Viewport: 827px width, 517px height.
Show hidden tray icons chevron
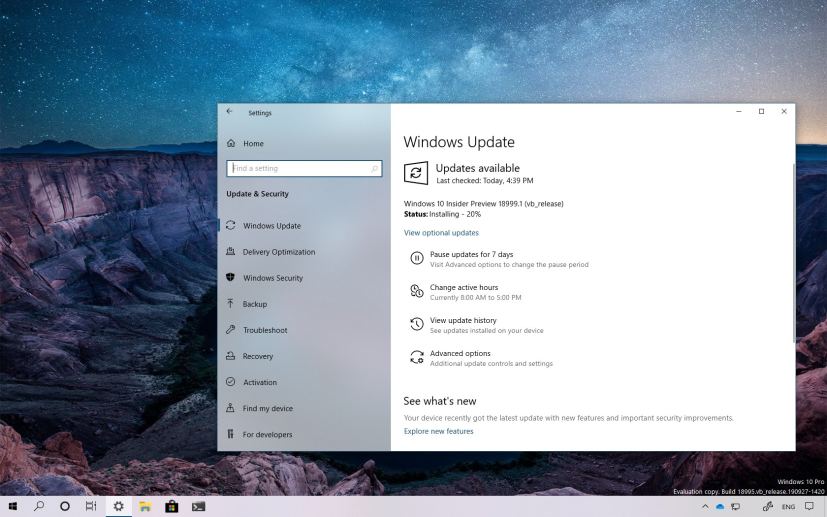705,506
